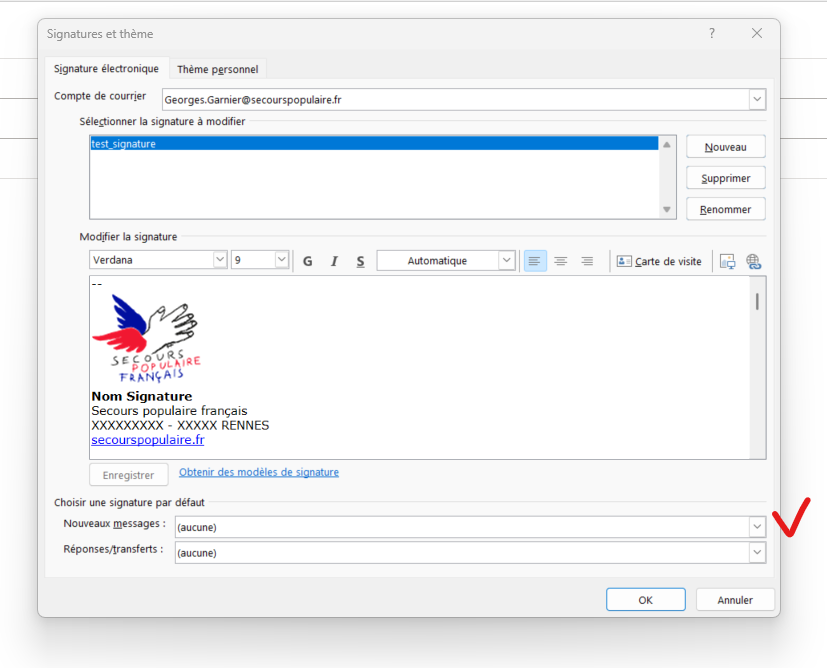827x668 pixels.
Task: Click the Nouveau button
Action: point(725,147)
